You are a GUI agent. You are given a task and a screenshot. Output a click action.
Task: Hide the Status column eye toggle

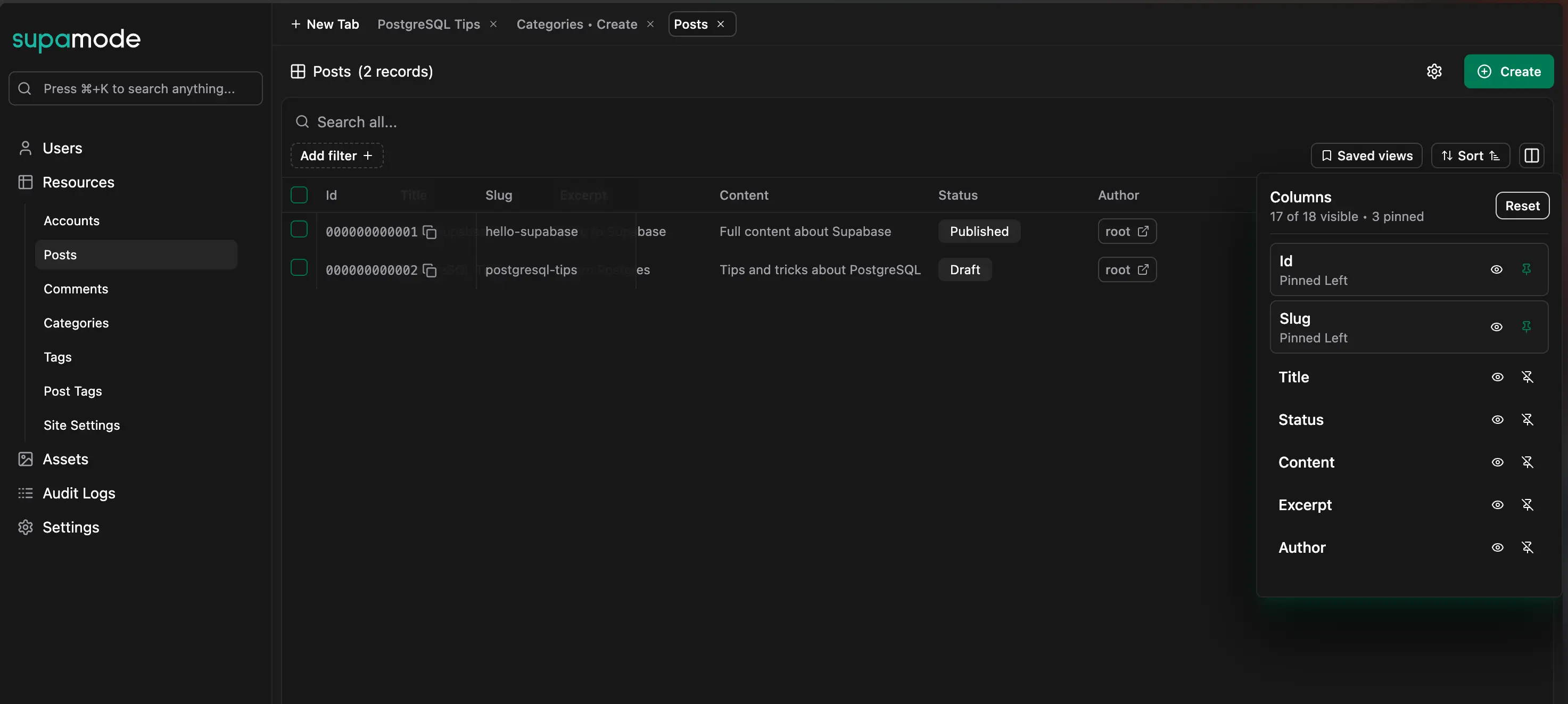tap(1497, 420)
